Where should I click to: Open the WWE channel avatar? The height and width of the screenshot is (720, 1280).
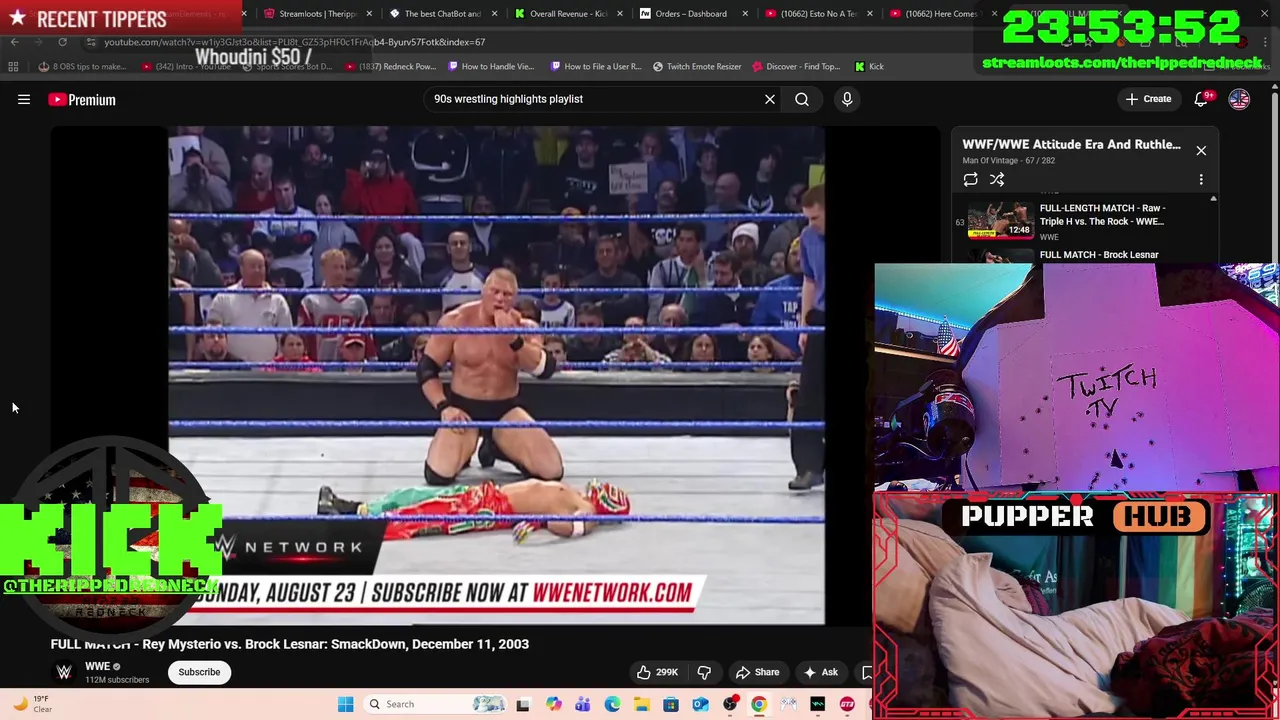64,672
